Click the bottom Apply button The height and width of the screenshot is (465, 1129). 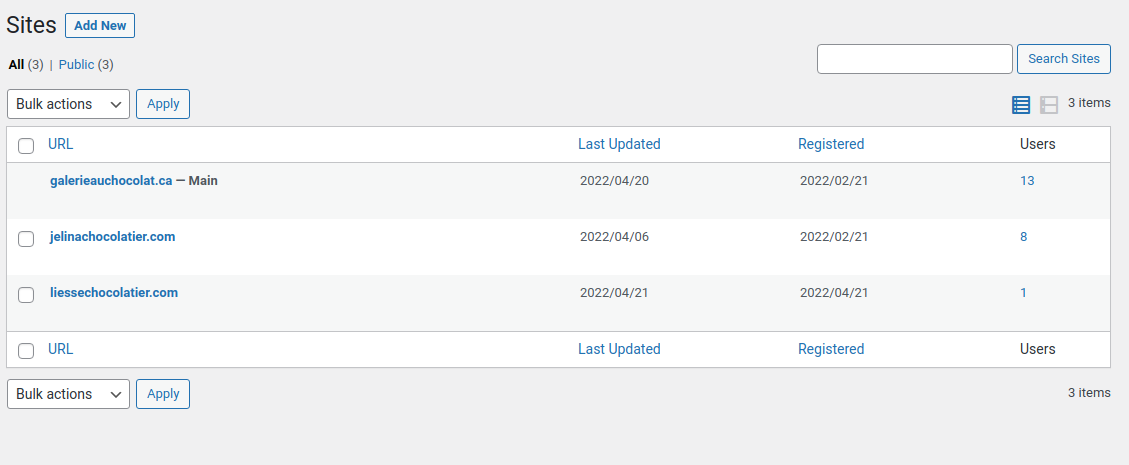(x=163, y=394)
